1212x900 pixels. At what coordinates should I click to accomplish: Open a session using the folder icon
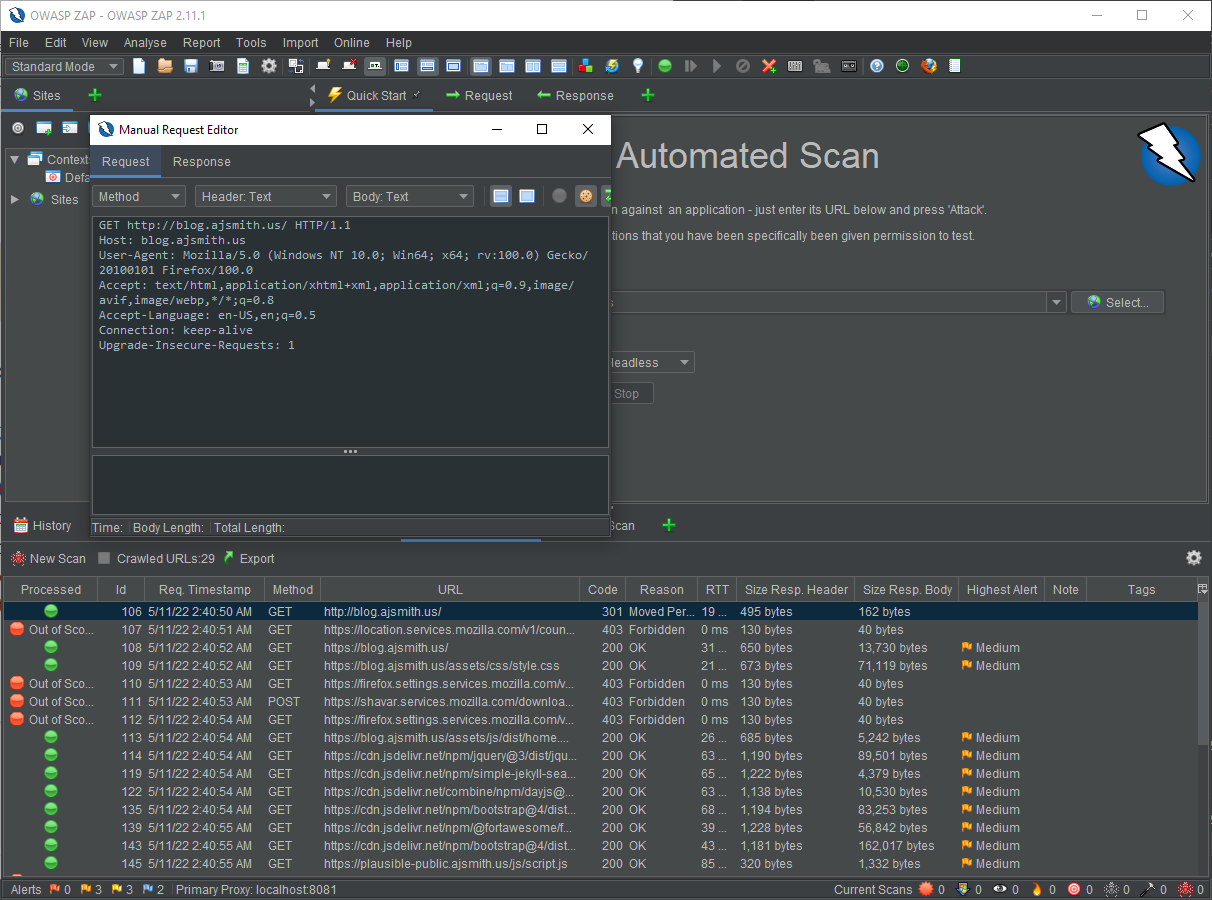point(165,65)
